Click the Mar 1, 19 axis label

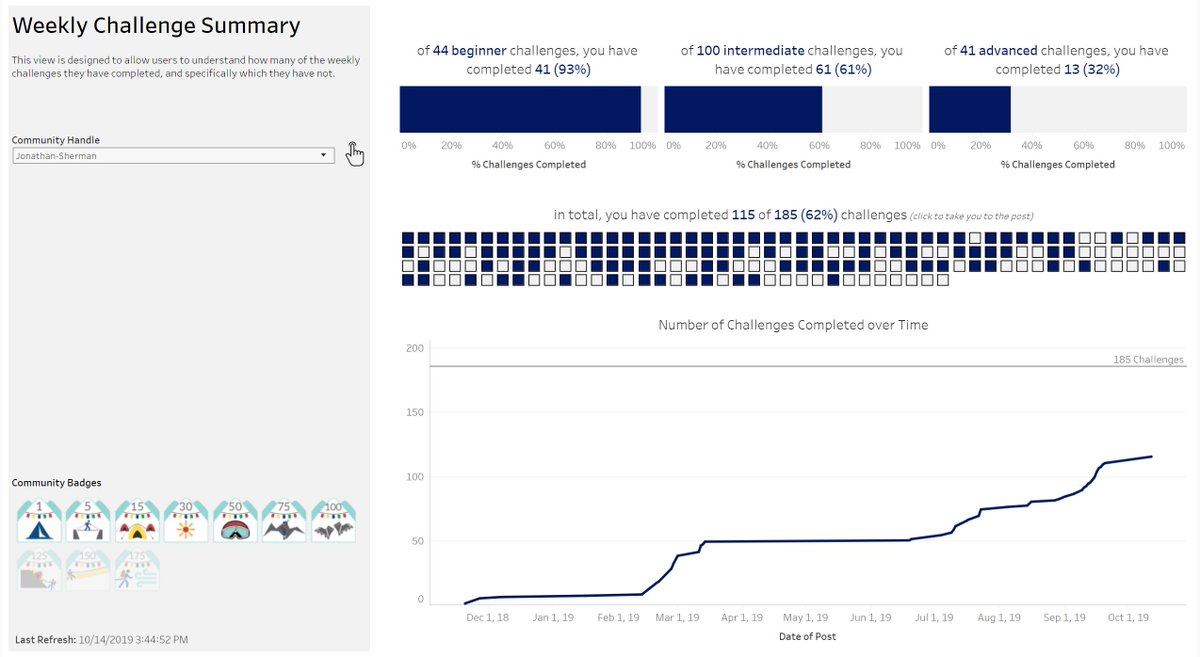coord(677,618)
